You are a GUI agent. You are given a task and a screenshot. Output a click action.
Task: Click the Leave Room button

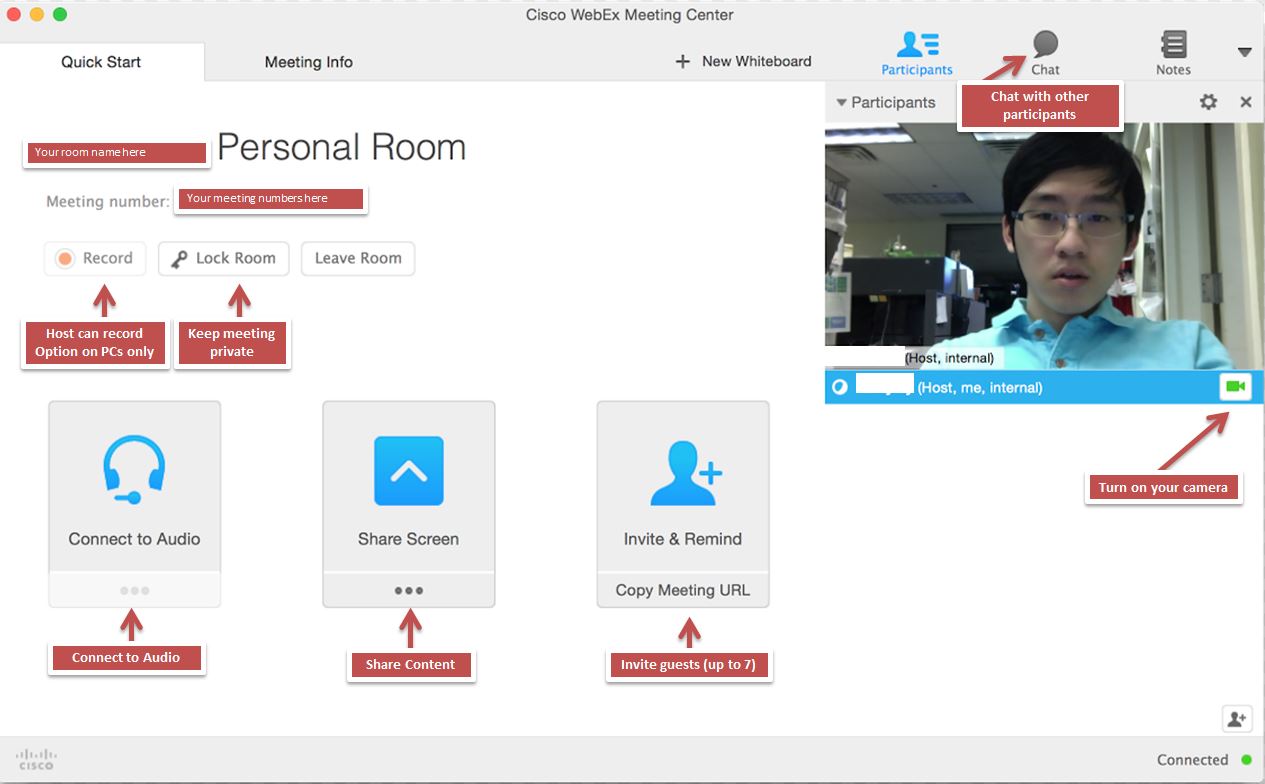click(358, 258)
